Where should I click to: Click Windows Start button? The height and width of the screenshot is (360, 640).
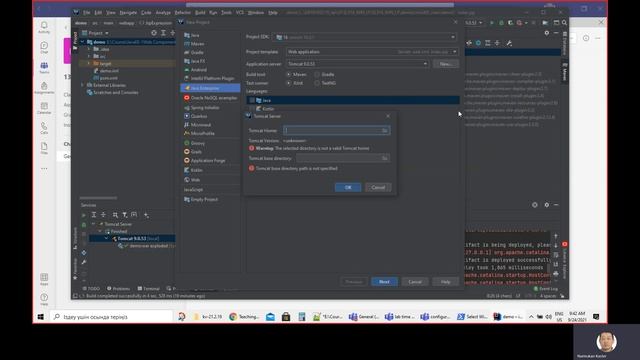click(x=41, y=317)
